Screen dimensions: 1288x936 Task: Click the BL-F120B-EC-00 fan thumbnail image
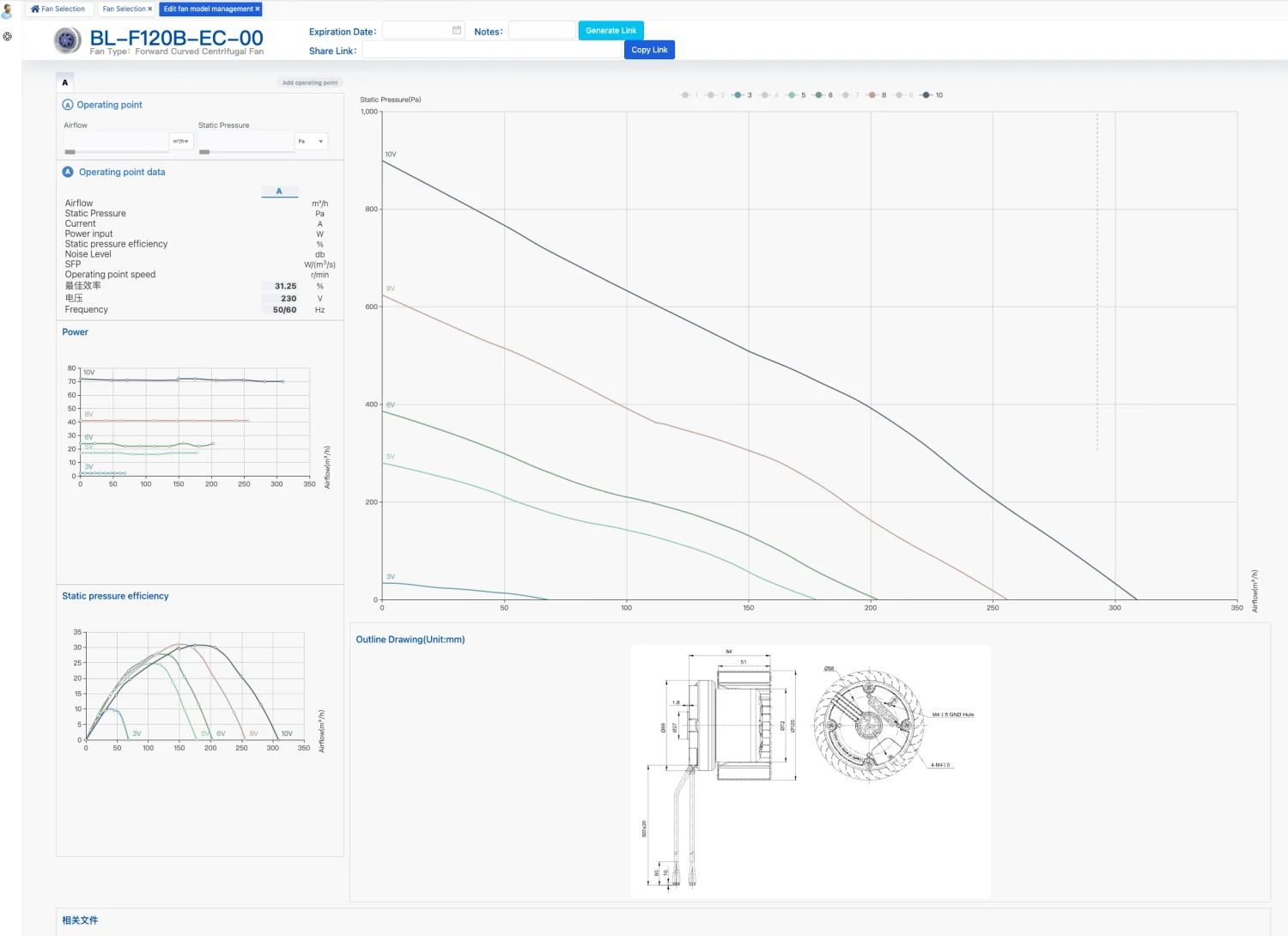point(68,40)
